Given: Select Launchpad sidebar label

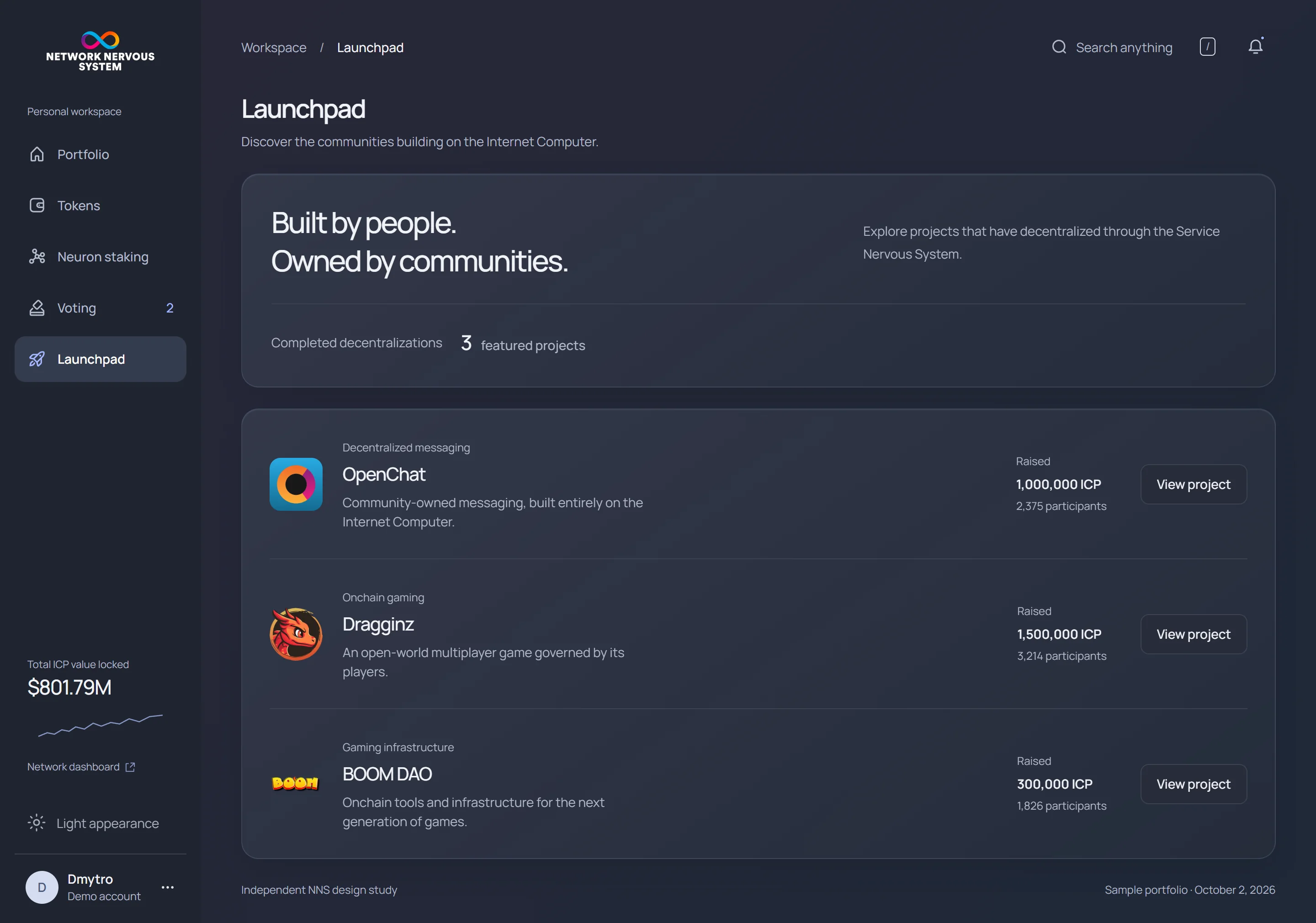Looking at the screenshot, I should coord(91,359).
